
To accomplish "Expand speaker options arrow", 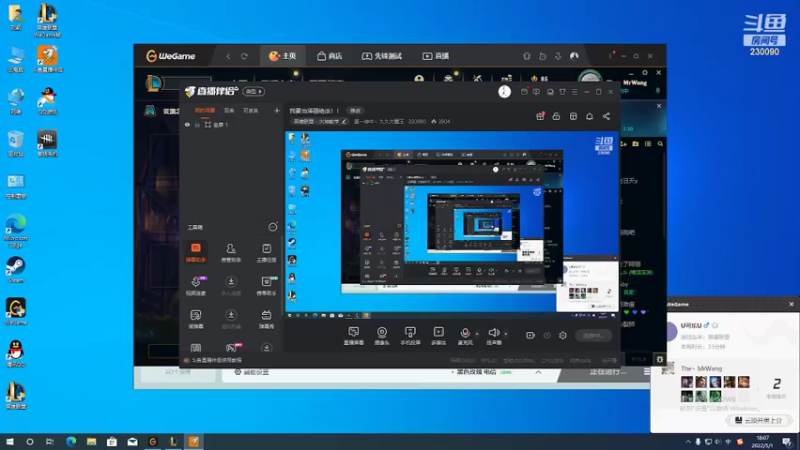I will coord(506,334).
